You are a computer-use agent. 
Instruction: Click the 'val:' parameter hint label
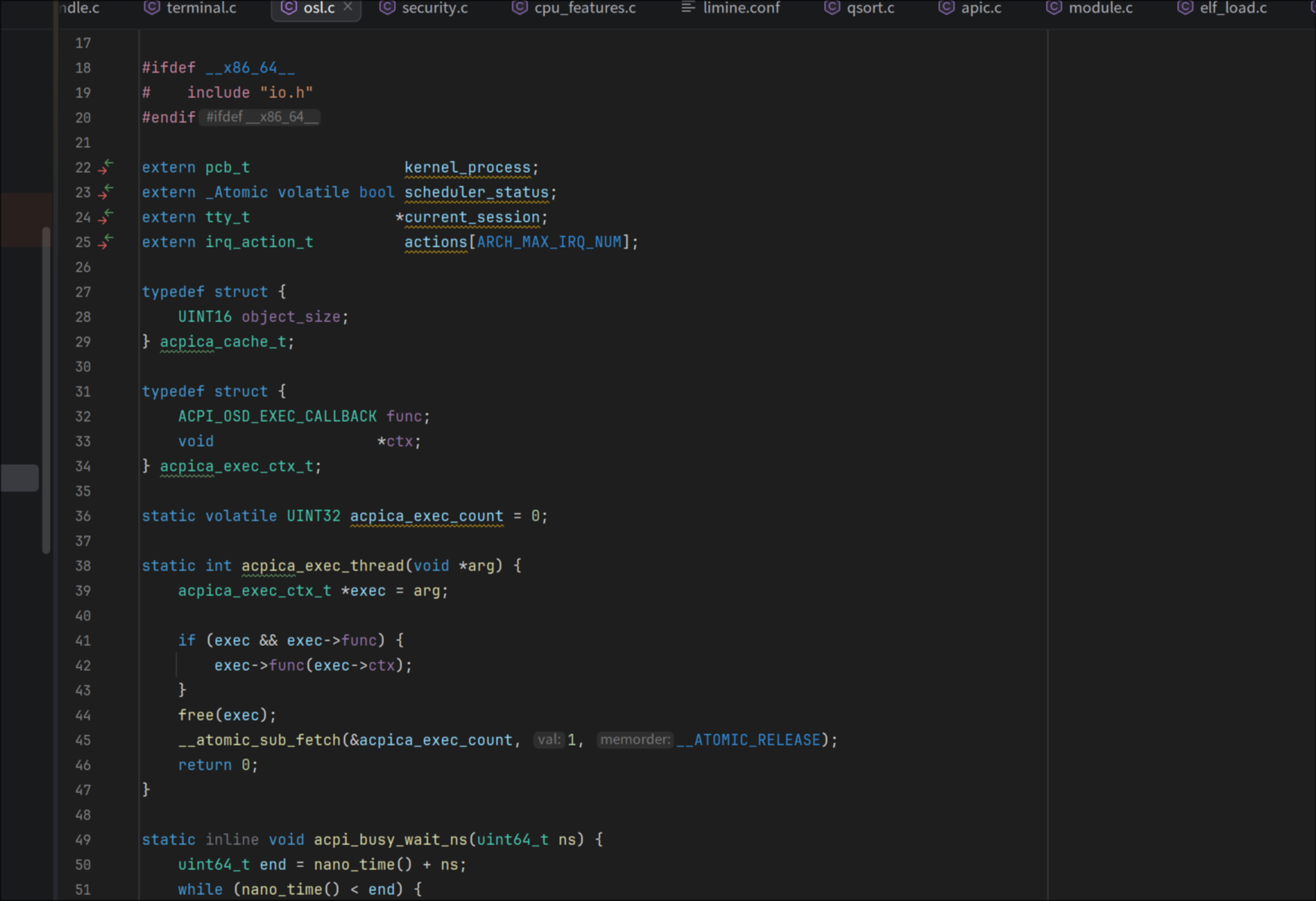tap(549, 740)
